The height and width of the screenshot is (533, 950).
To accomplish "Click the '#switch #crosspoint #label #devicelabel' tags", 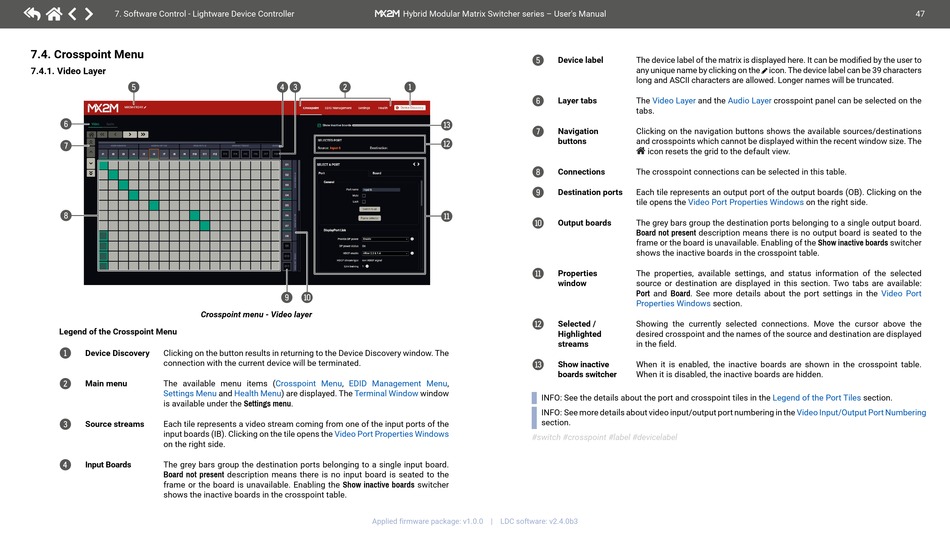I will [x=605, y=437].
